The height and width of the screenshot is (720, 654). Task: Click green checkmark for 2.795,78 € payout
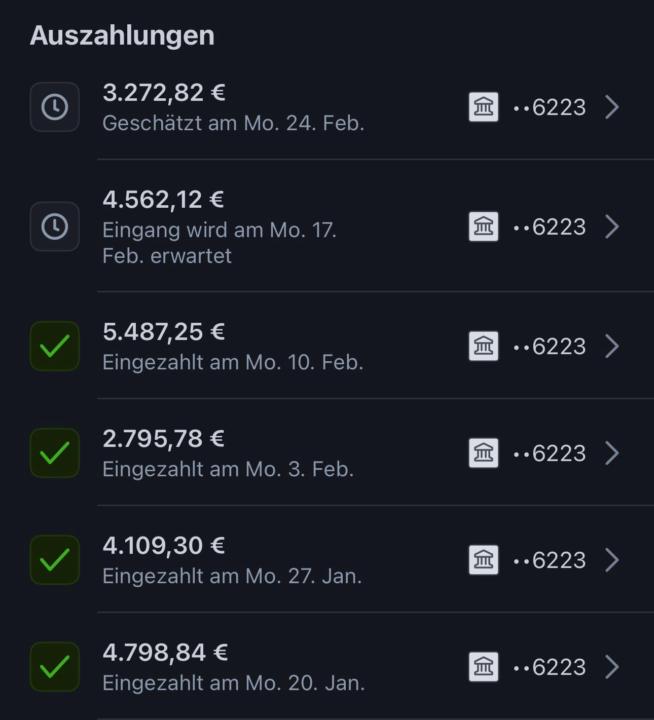click(54, 453)
